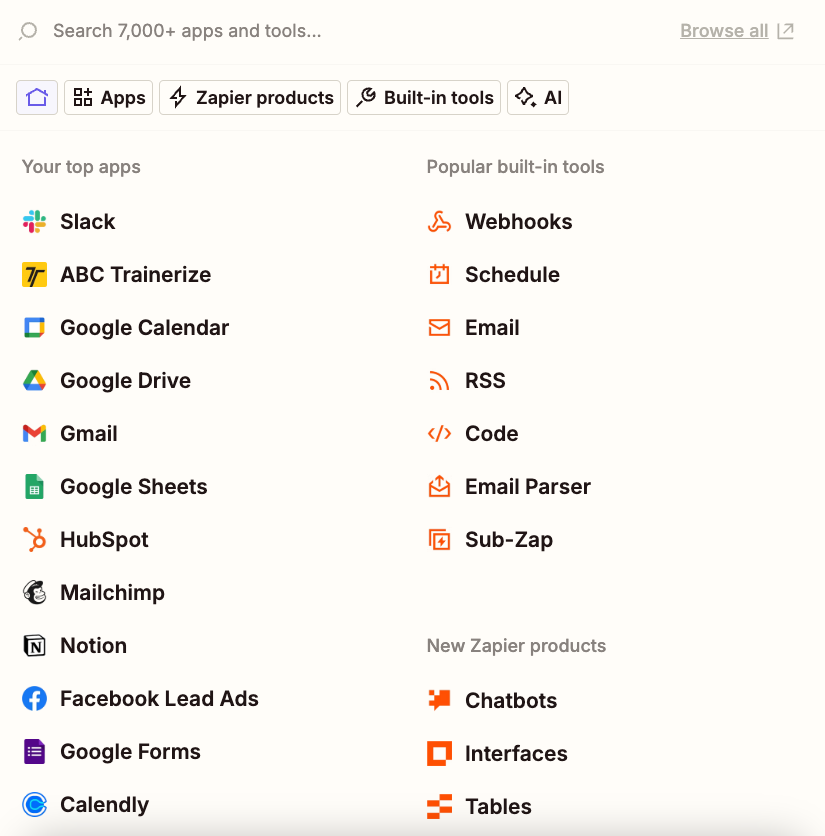Select Schedule label
Image resolution: width=825 pixels, height=836 pixels.
tap(512, 275)
